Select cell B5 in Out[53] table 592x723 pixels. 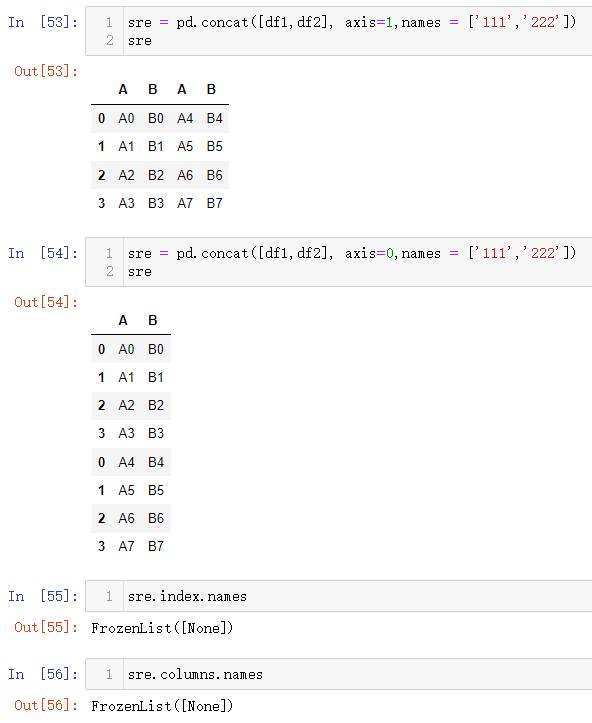(x=214, y=147)
